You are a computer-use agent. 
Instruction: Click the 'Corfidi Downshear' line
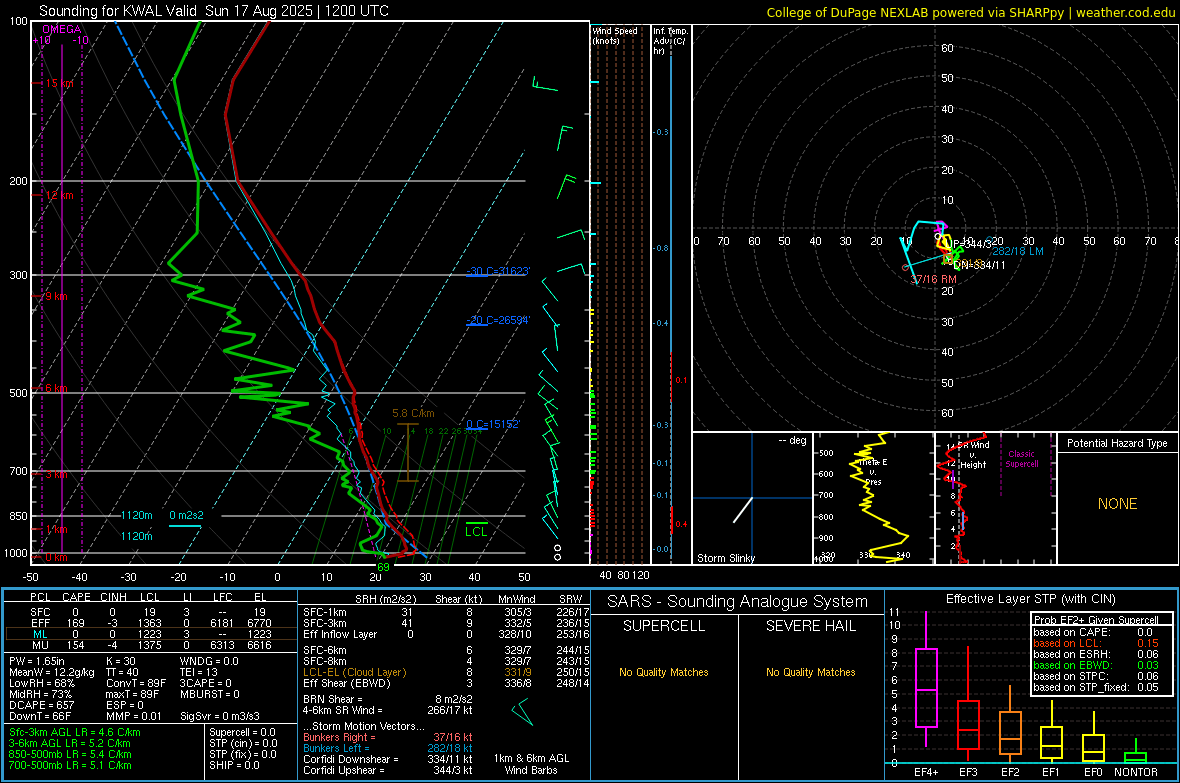388,759
